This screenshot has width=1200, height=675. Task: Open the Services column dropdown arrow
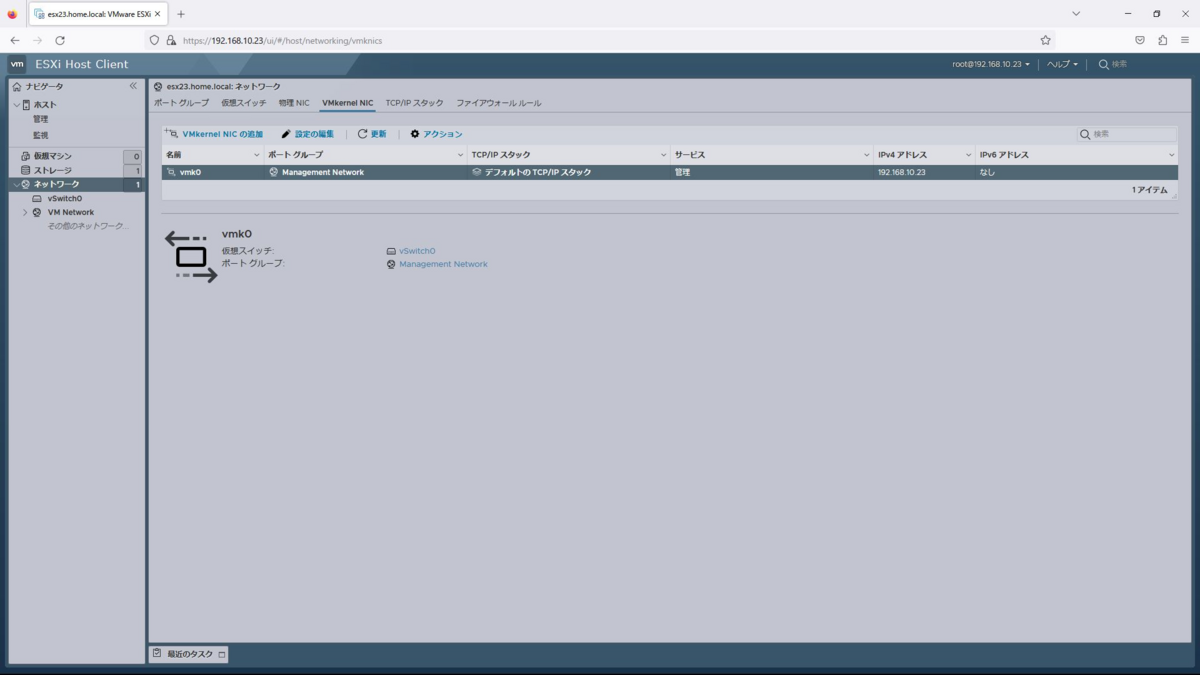(867, 155)
